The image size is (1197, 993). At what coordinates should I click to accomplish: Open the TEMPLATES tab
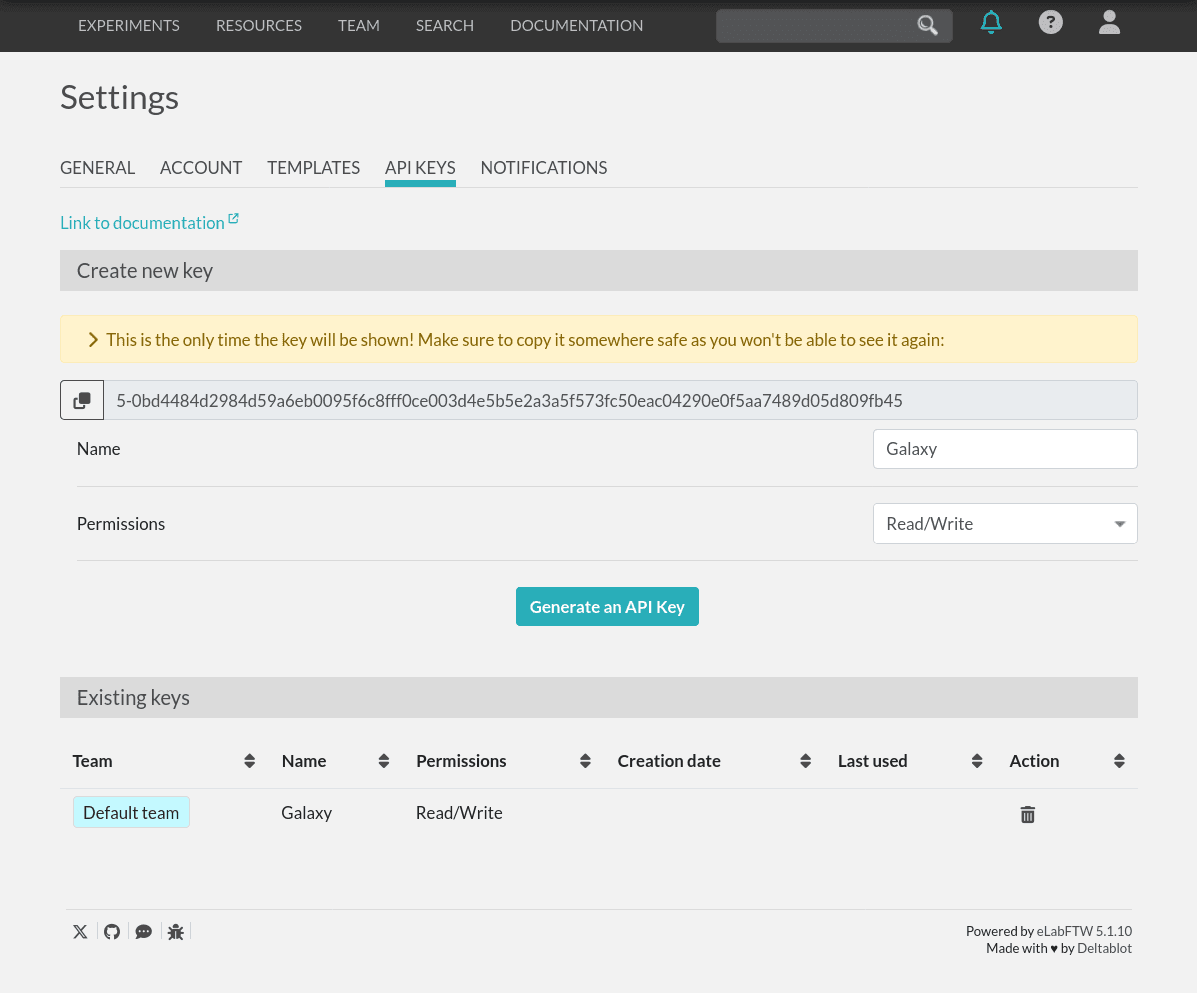pyautogui.click(x=313, y=167)
